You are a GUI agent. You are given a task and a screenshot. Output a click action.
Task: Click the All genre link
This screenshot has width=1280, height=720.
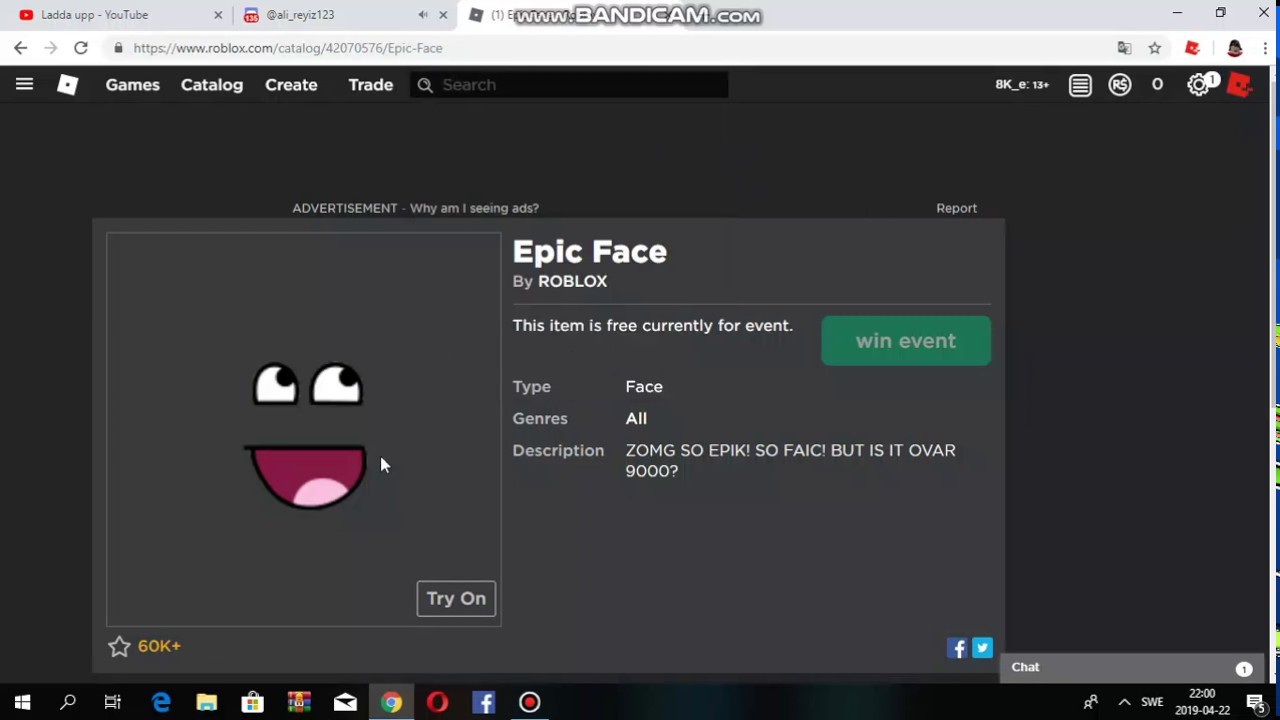[x=636, y=419]
